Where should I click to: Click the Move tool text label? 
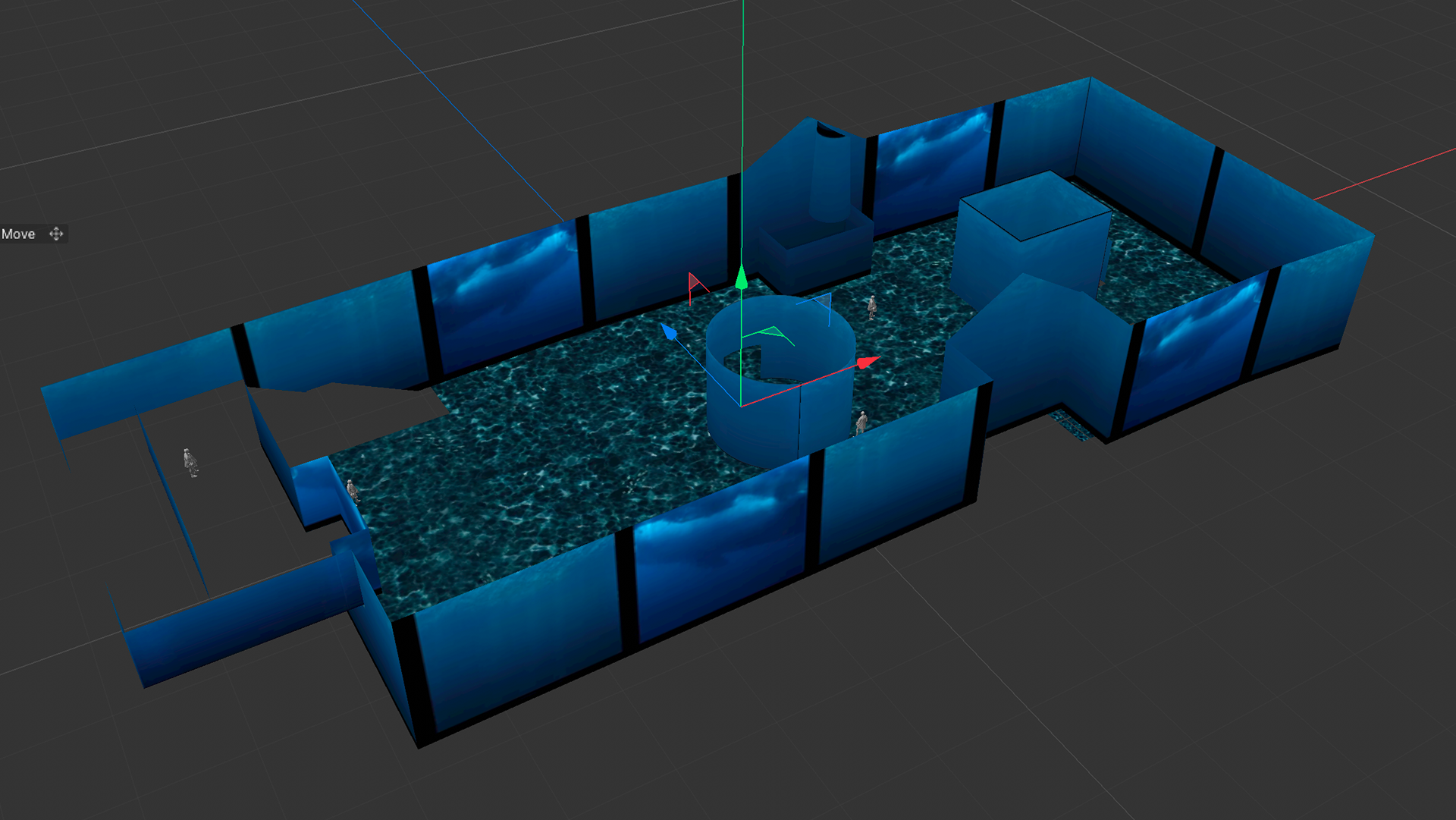point(18,234)
